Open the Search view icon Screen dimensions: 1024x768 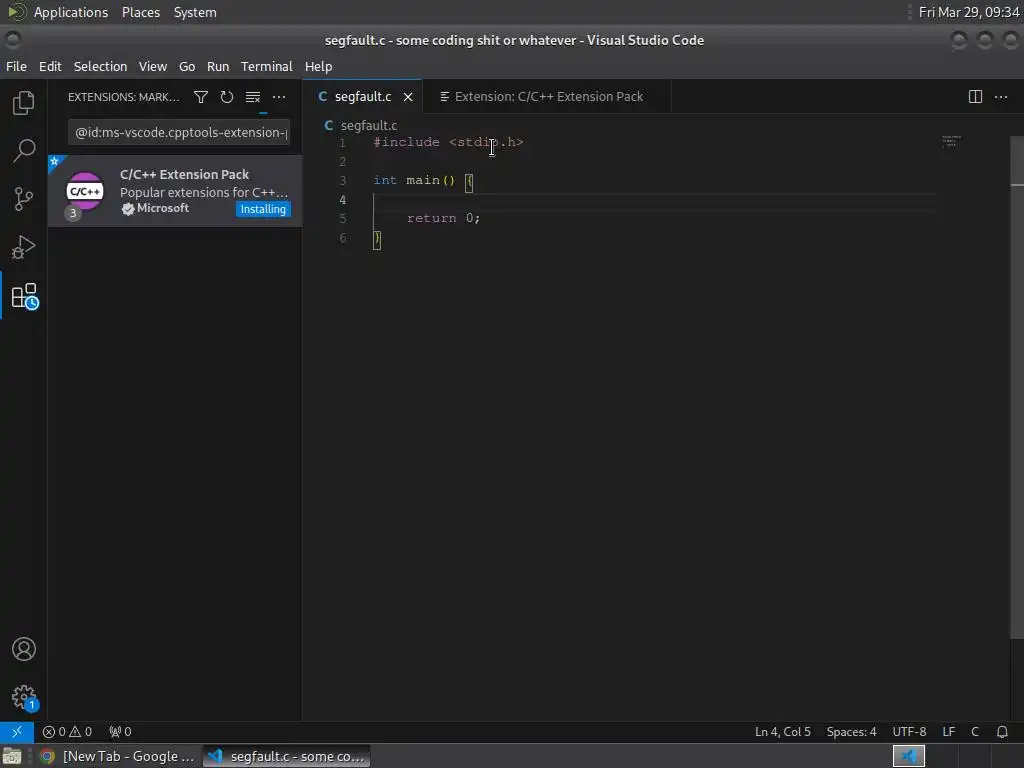(x=24, y=151)
